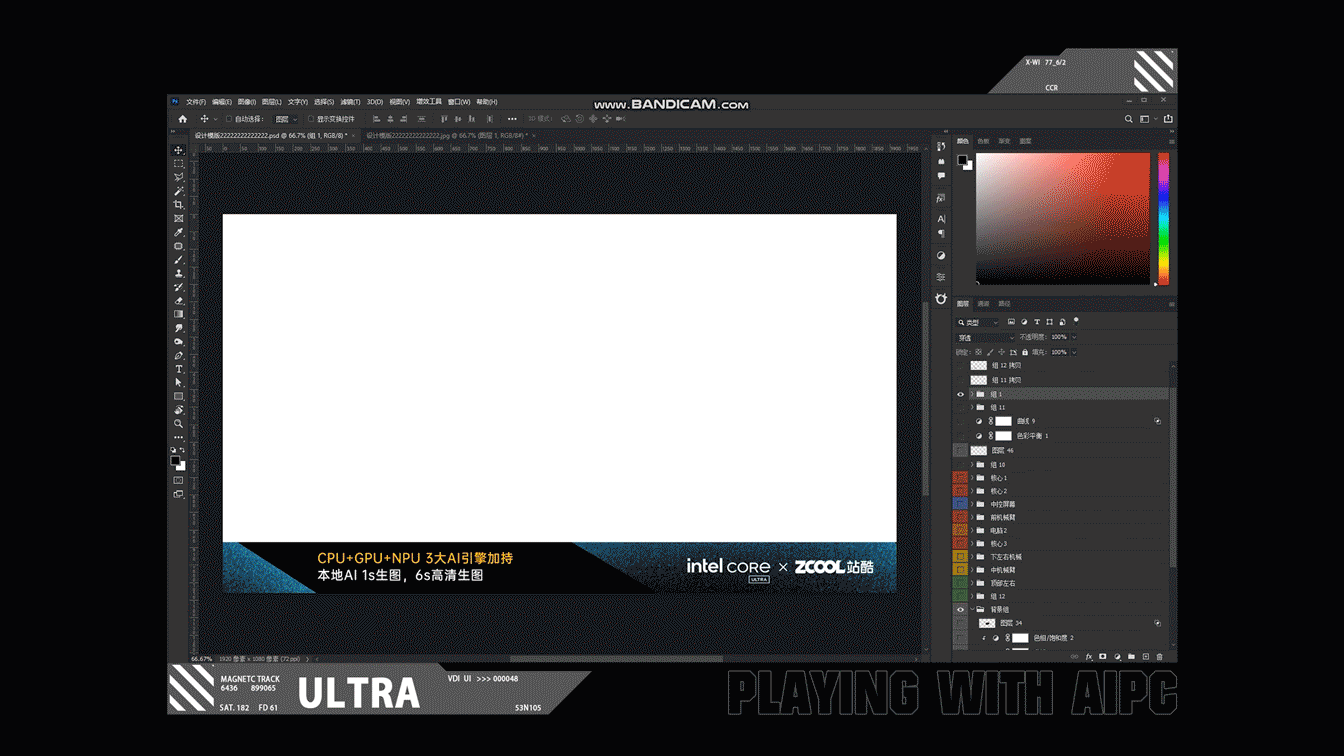This screenshot has width=1344, height=756.
Task: Expand the 前机械臂 layer group
Action: 972,517
